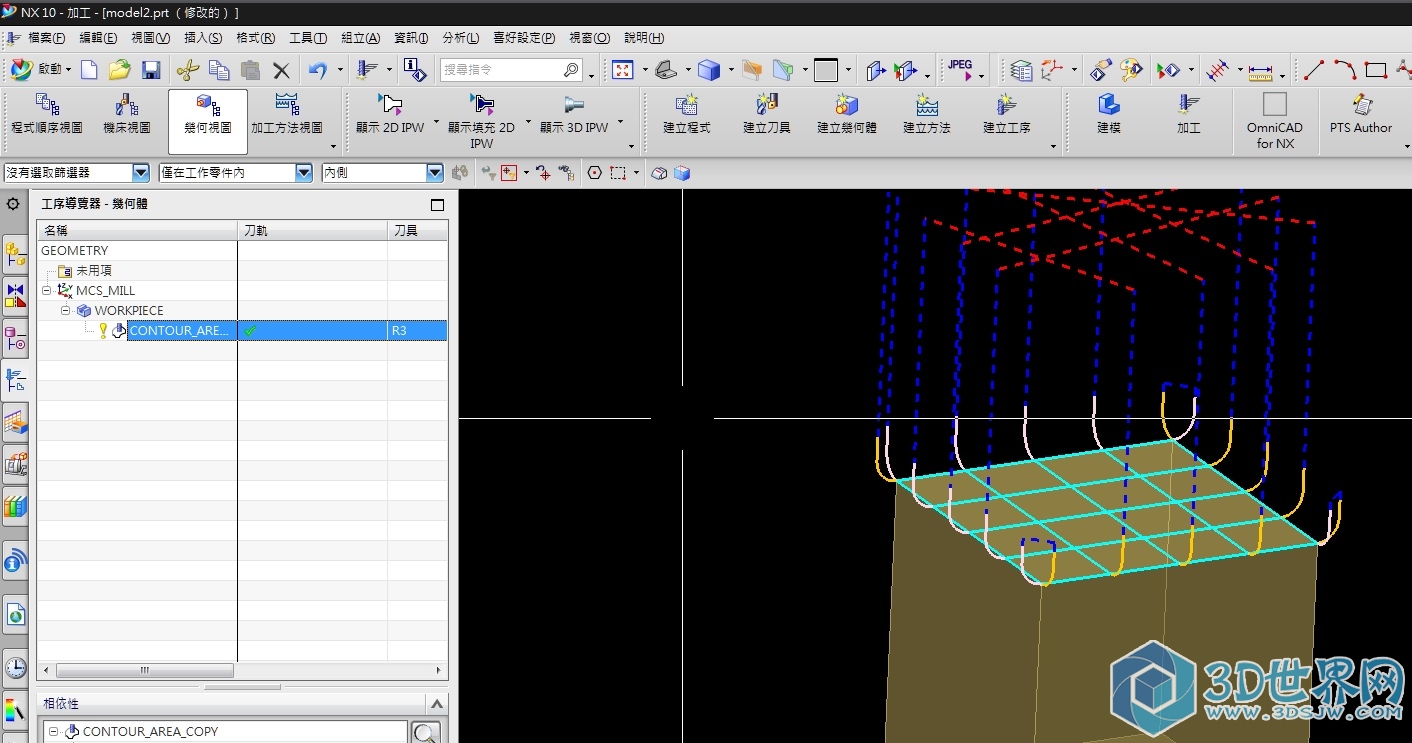Open the history clock sidebar tab
The width and height of the screenshot is (1412, 743).
point(15,667)
